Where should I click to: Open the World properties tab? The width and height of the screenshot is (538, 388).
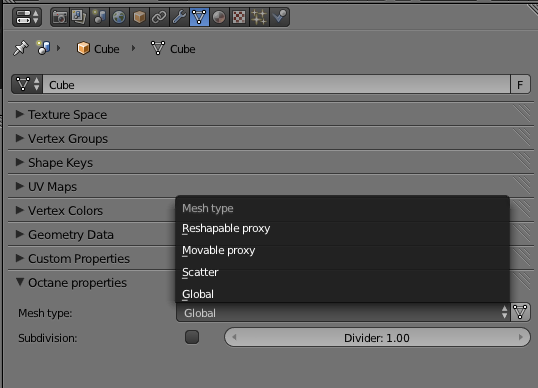119,17
